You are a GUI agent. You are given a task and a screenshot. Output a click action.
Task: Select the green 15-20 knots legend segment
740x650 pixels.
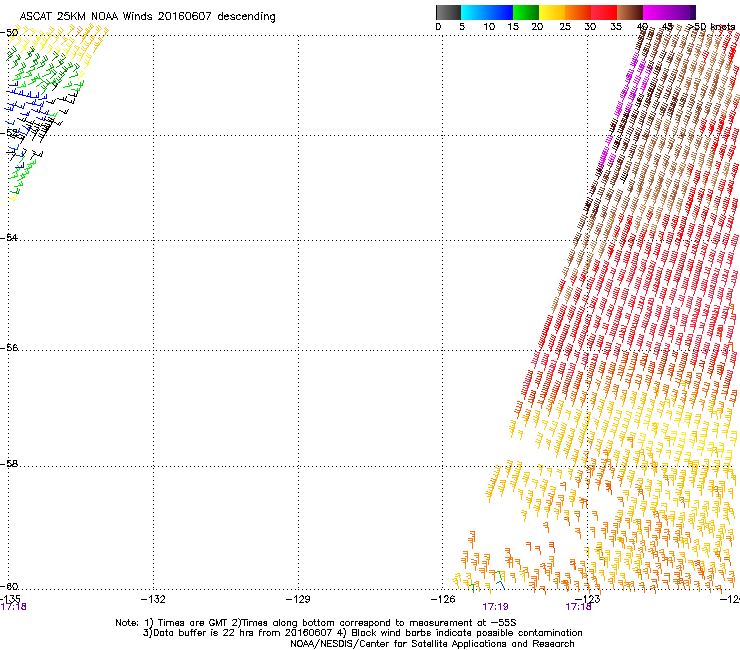pos(526,12)
